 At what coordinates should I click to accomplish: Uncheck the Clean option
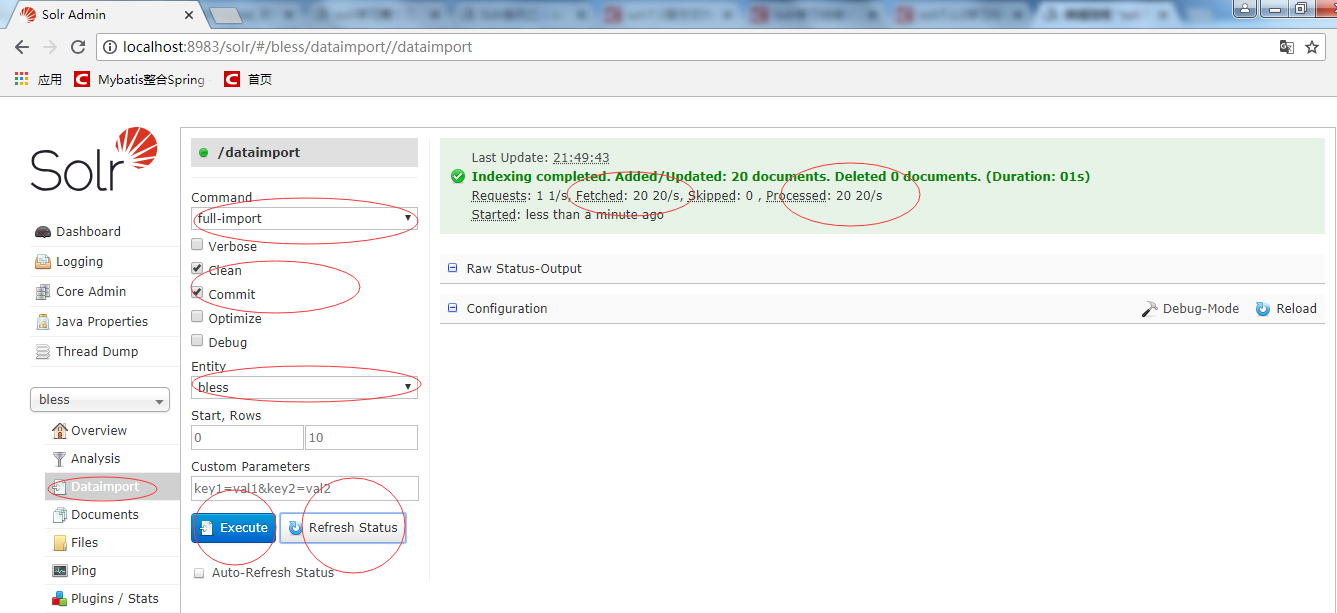197,269
